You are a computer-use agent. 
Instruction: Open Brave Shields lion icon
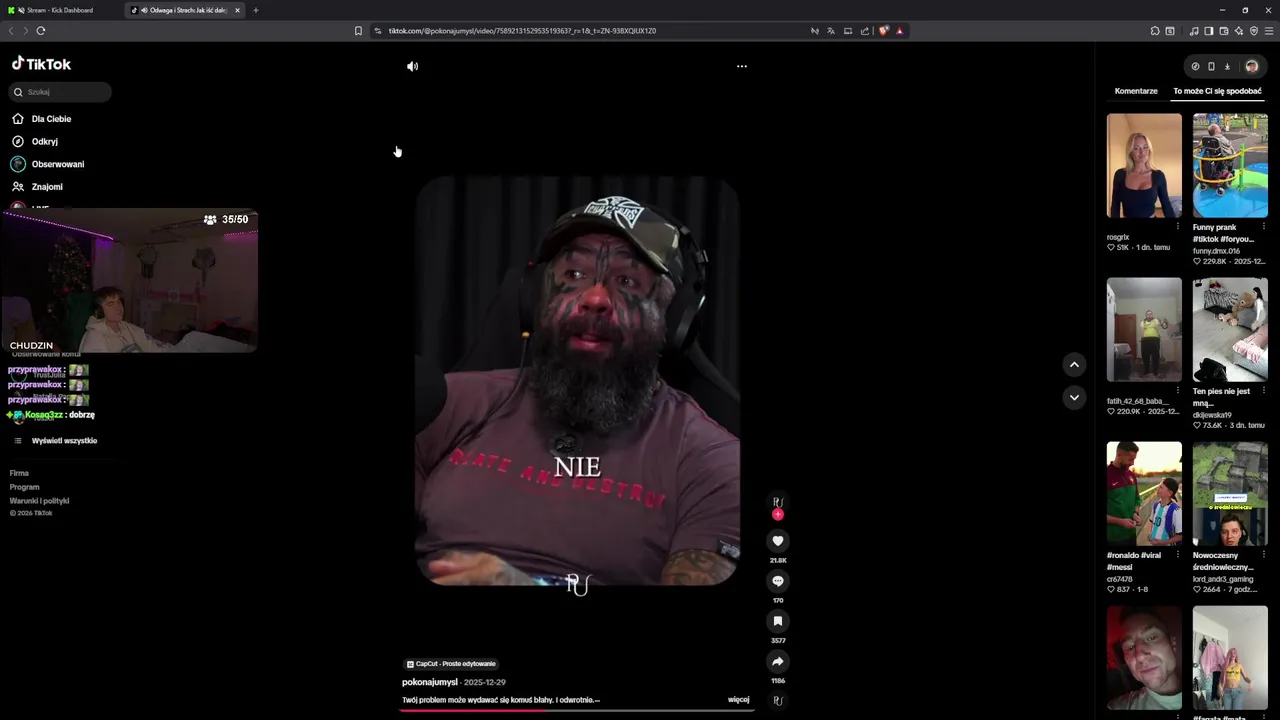(883, 31)
